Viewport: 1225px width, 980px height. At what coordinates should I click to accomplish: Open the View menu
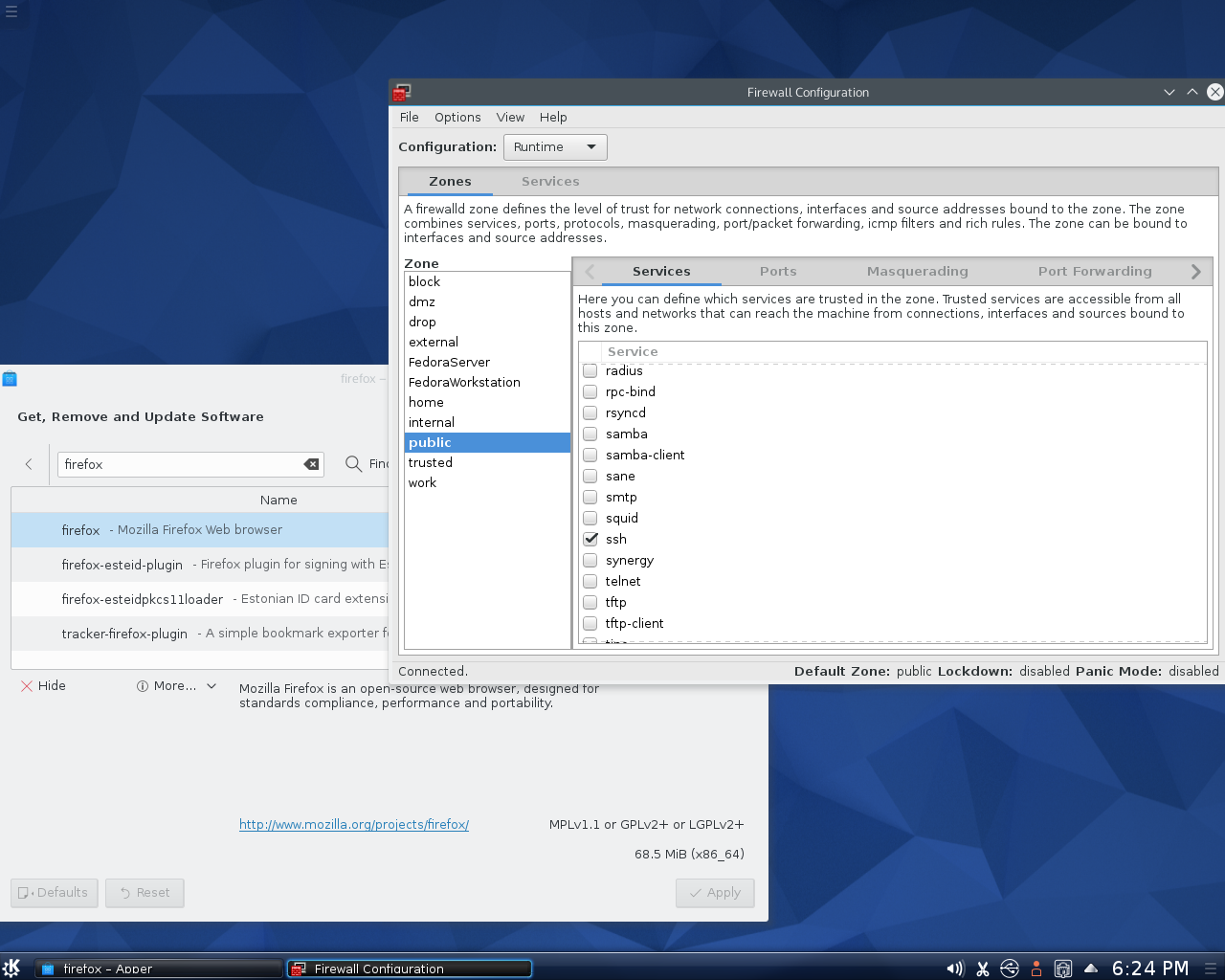coord(510,117)
